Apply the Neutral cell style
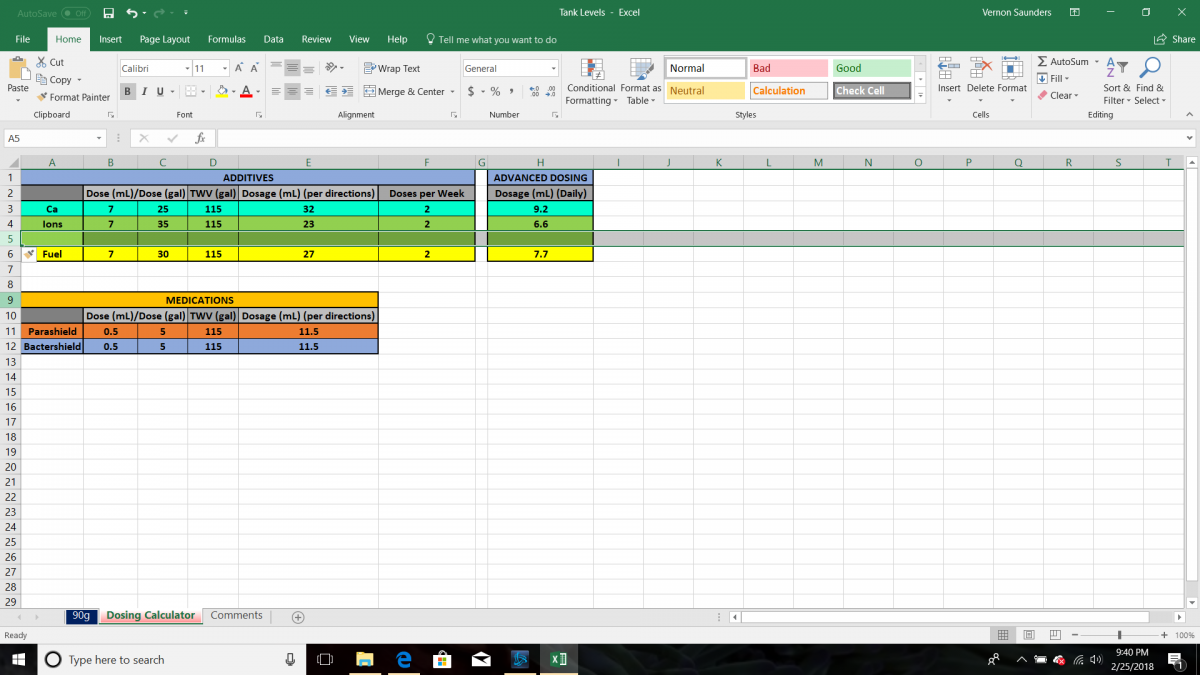The height and width of the screenshot is (675, 1200). click(706, 90)
